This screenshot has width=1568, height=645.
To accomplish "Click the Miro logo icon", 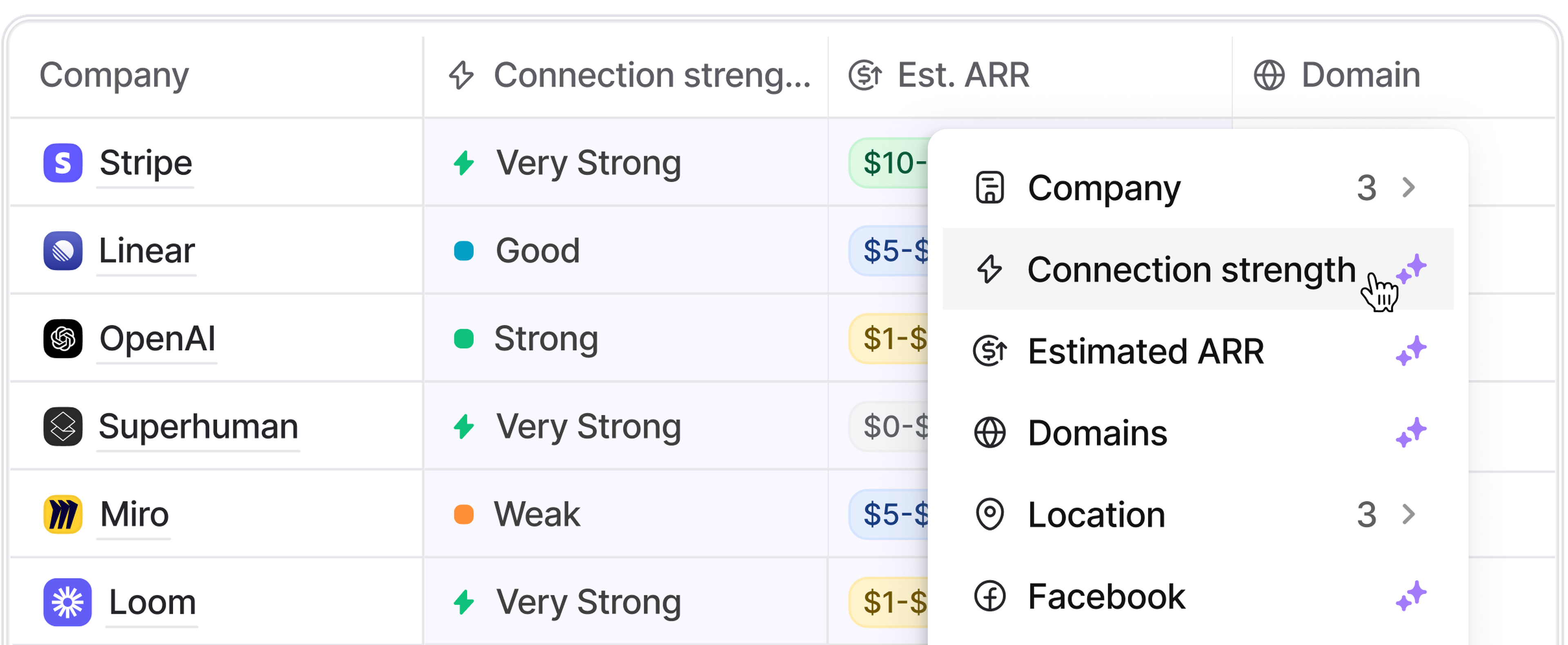I will [x=63, y=514].
